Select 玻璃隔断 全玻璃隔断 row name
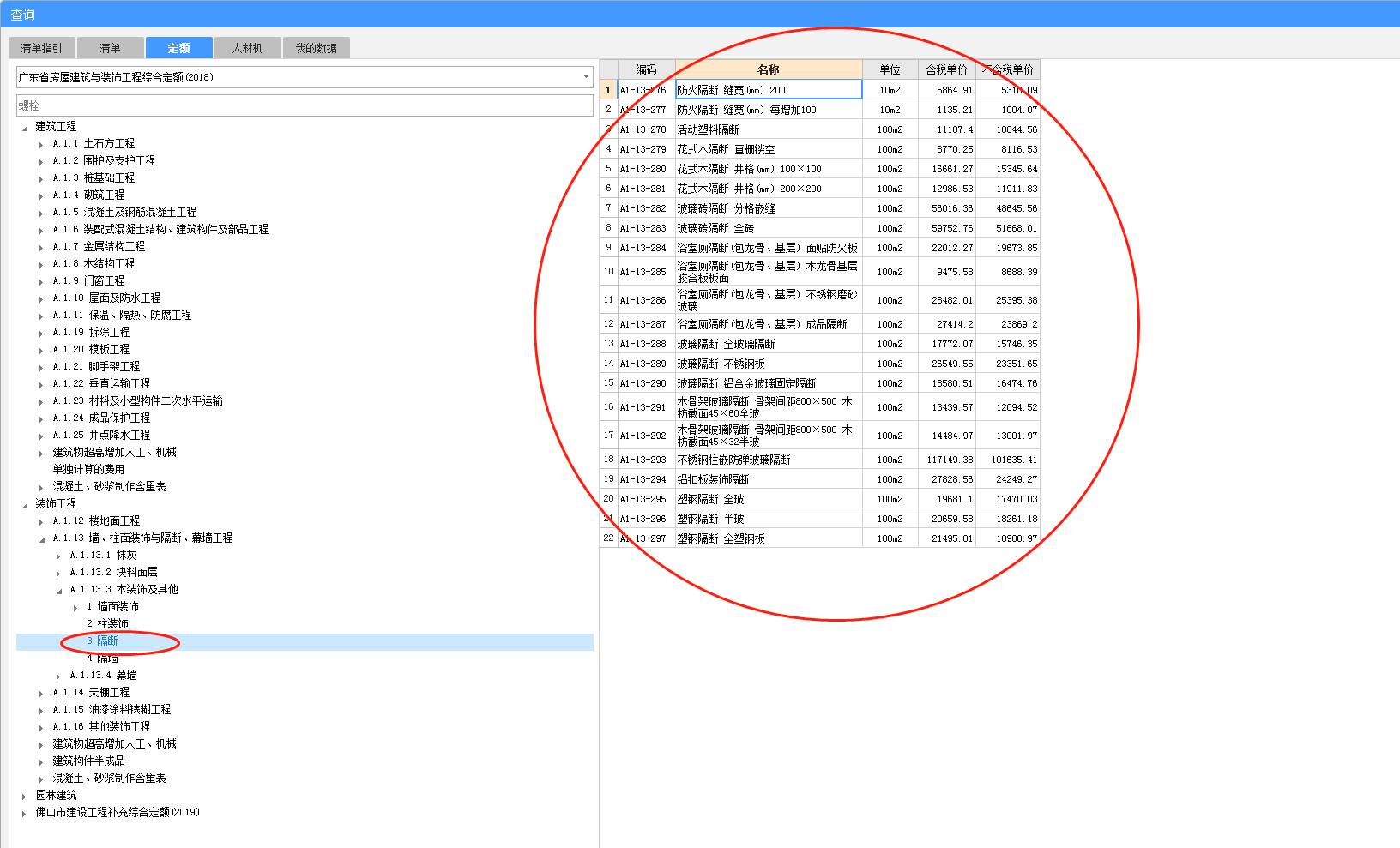The image size is (1400, 848). [769, 344]
